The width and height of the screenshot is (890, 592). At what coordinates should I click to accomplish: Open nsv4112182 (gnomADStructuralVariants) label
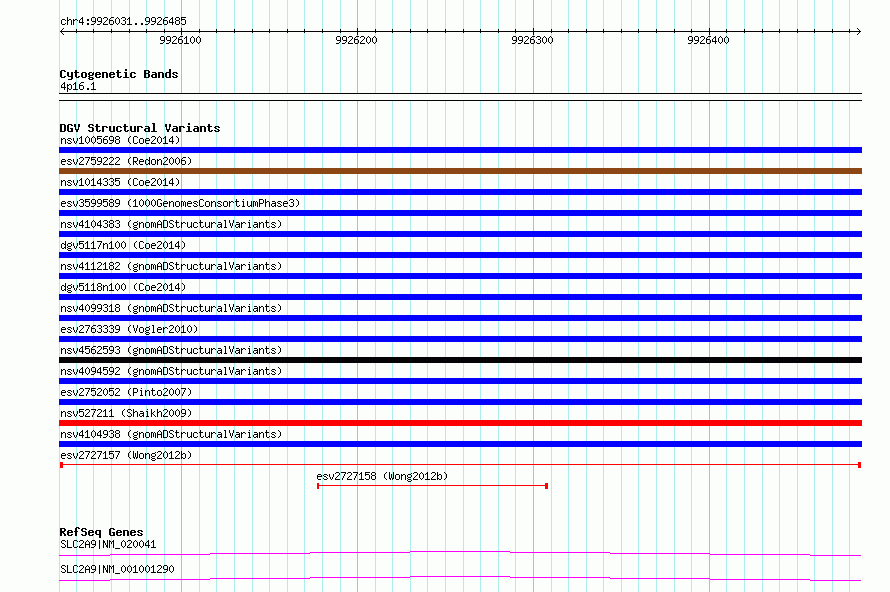tap(171, 266)
